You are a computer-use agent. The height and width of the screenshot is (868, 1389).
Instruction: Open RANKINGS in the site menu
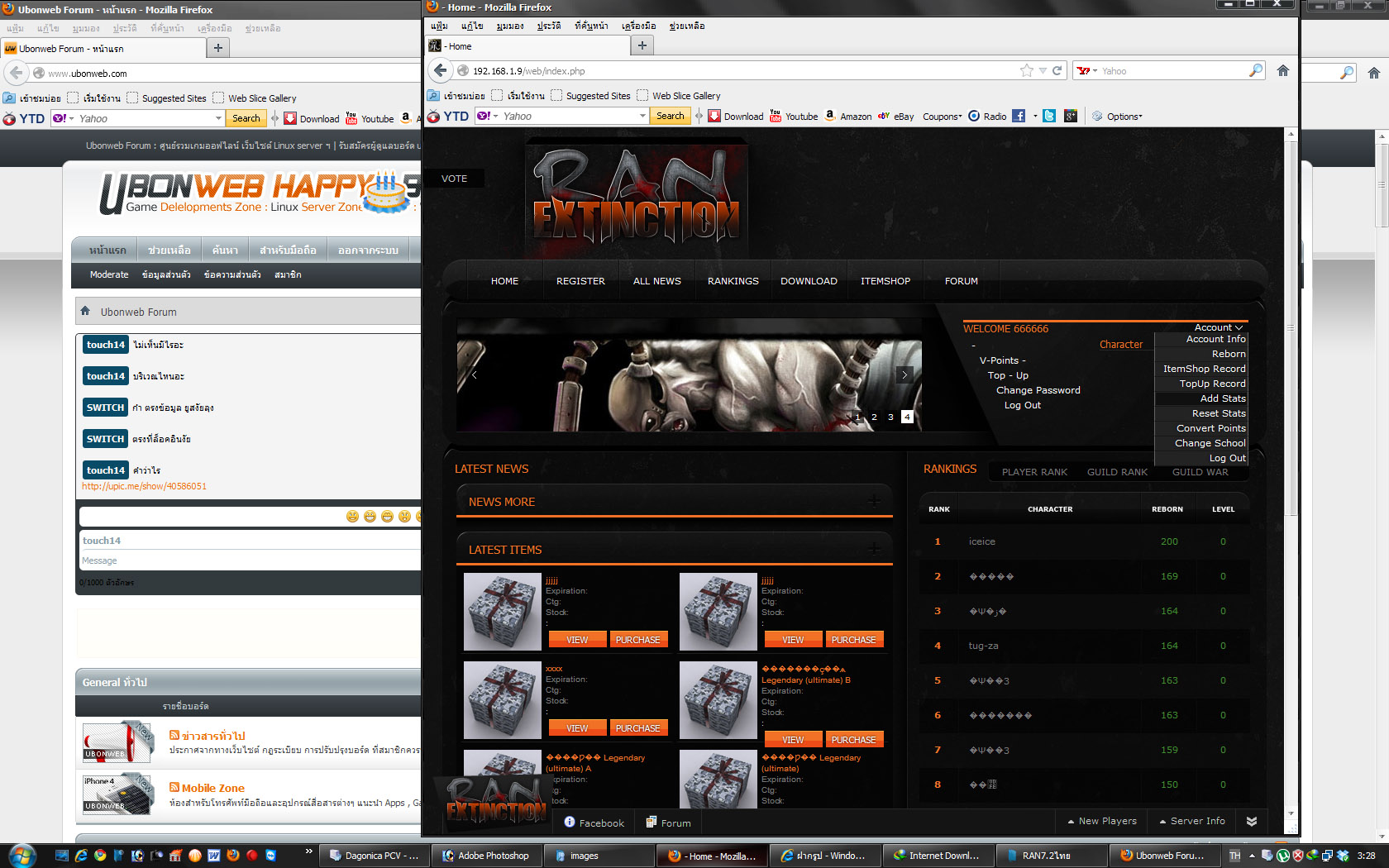click(x=733, y=281)
